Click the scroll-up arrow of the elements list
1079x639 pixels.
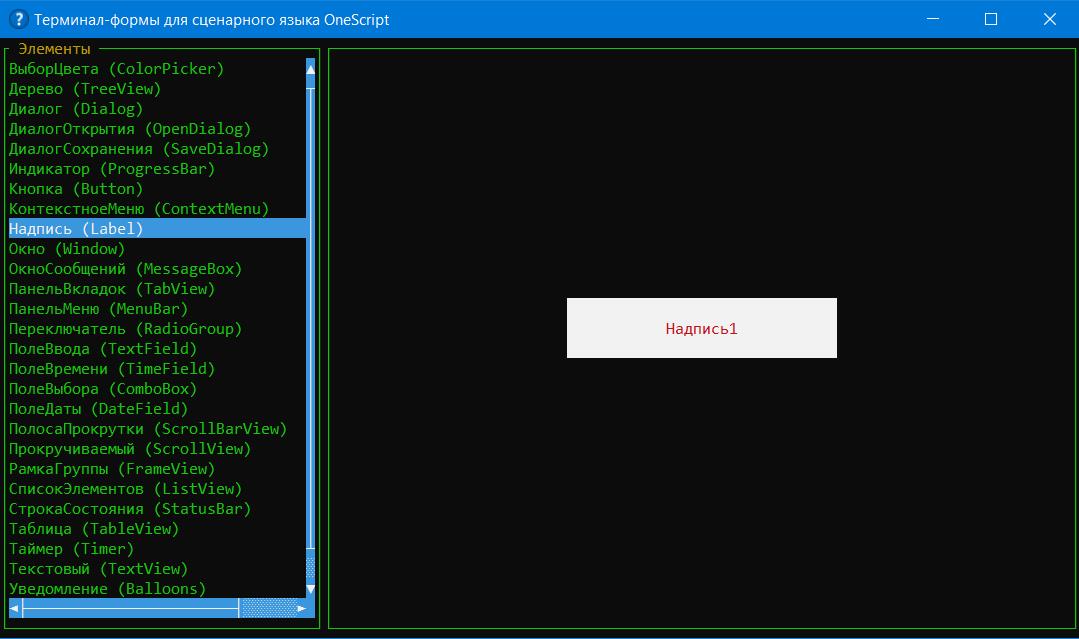[310, 68]
